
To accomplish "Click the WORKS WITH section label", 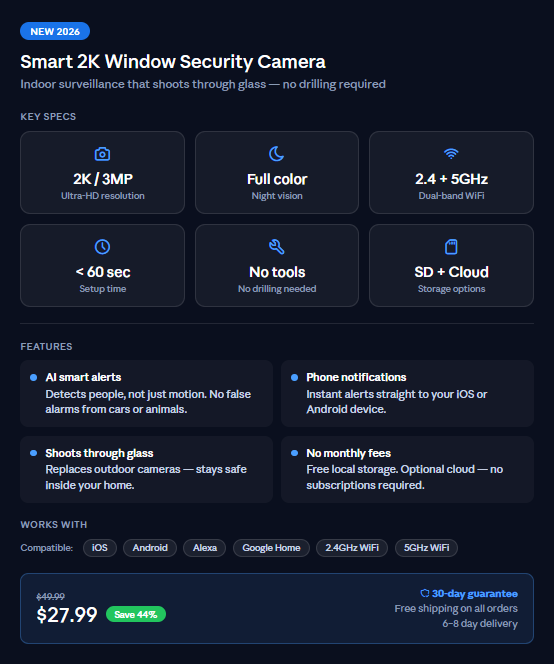I will [54, 525].
